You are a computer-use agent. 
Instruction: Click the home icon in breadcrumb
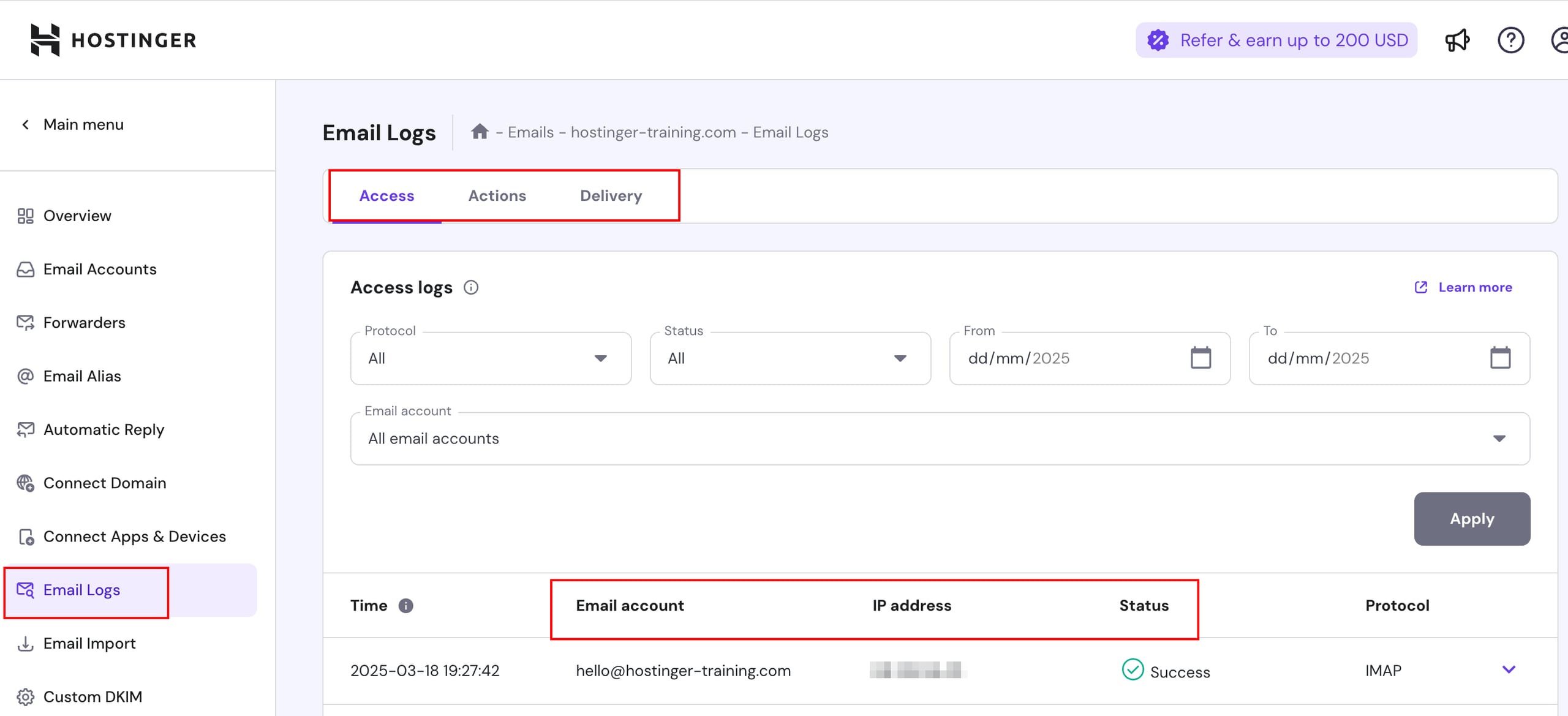[x=480, y=132]
